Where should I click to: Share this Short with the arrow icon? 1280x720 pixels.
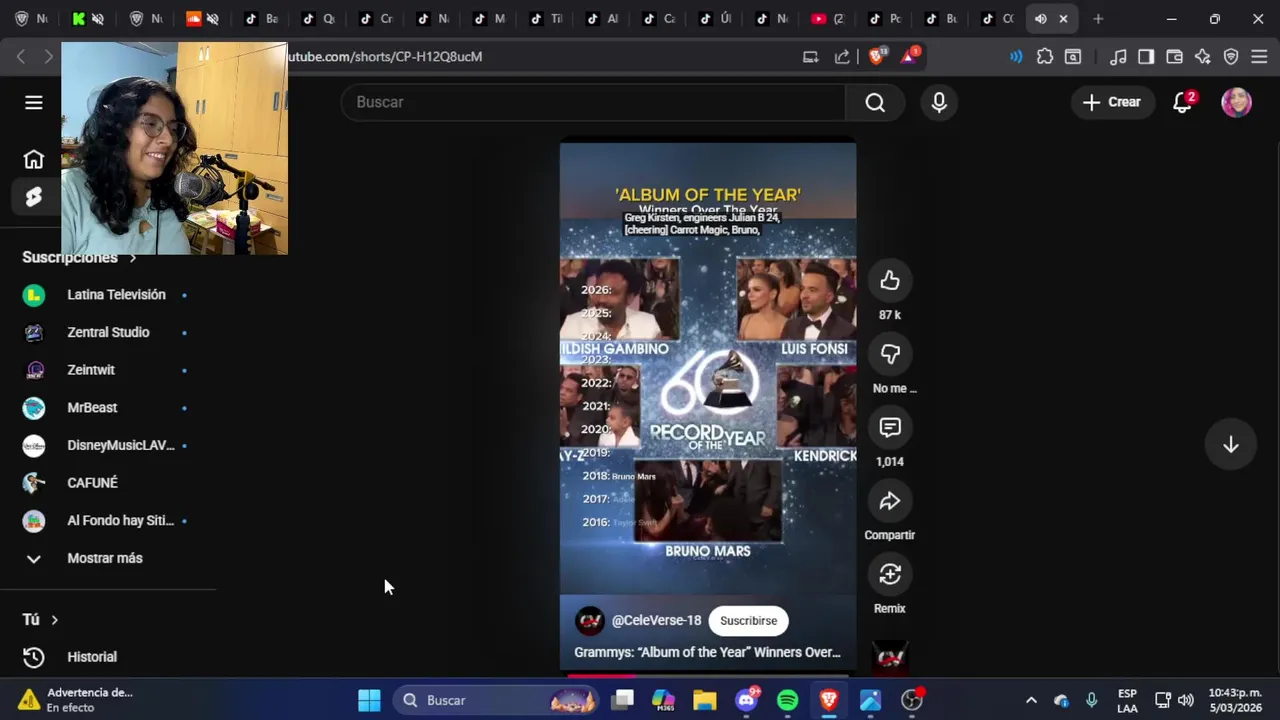tap(890, 501)
